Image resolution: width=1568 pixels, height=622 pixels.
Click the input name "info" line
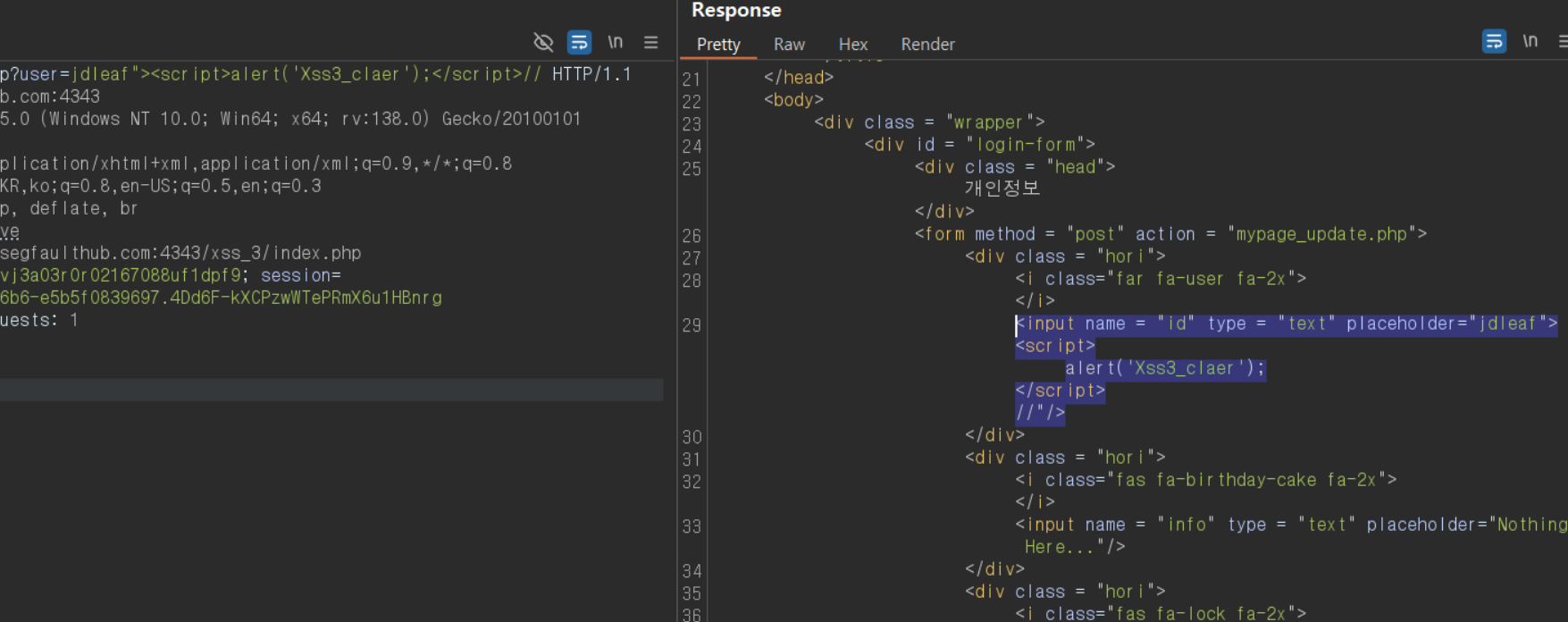tap(1291, 525)
